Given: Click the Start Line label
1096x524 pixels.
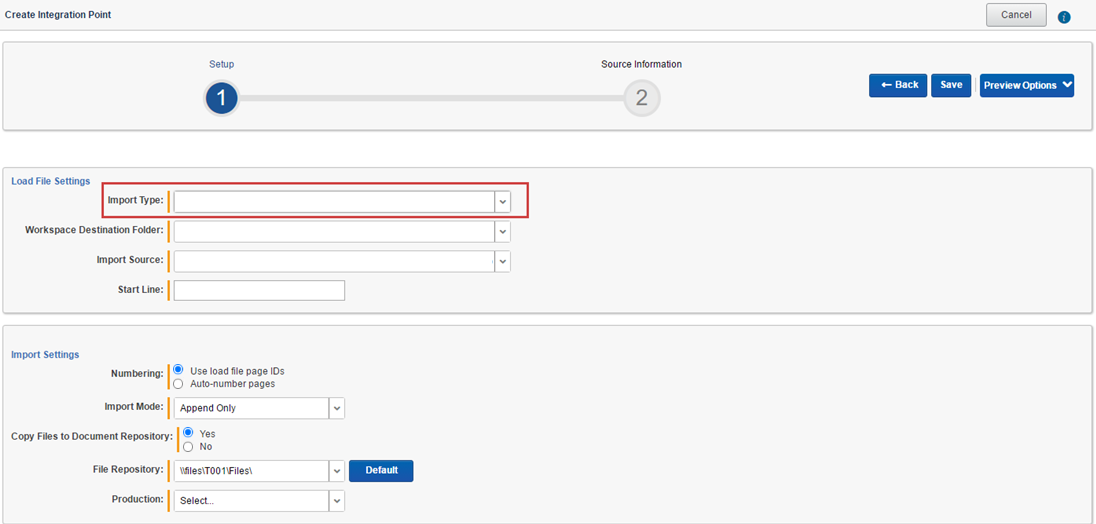Looking at the screenshot, I should point(141,289).
